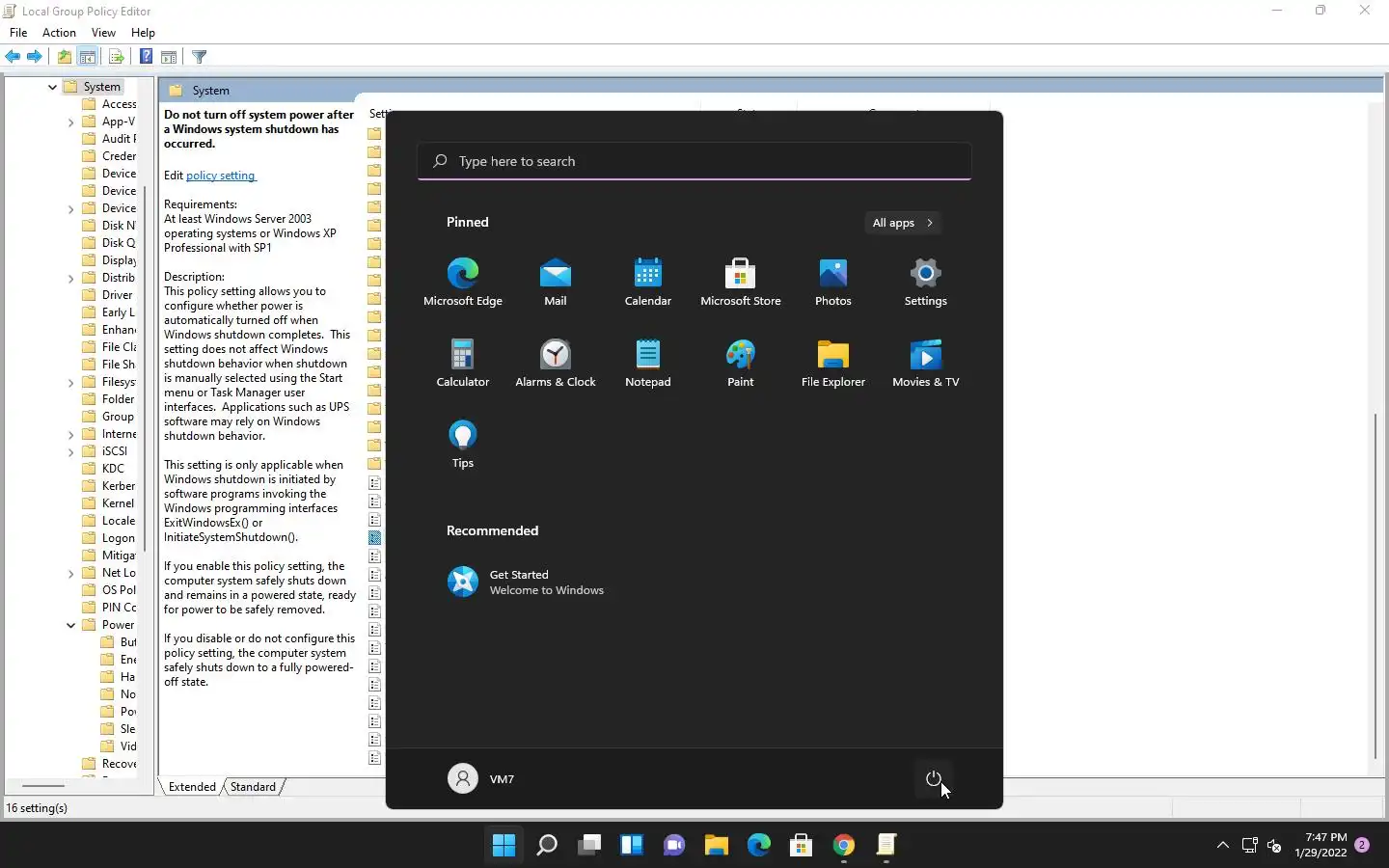
Task: Open the pinned Mail app
Action: pyautogui.click(x=556, y=282)
